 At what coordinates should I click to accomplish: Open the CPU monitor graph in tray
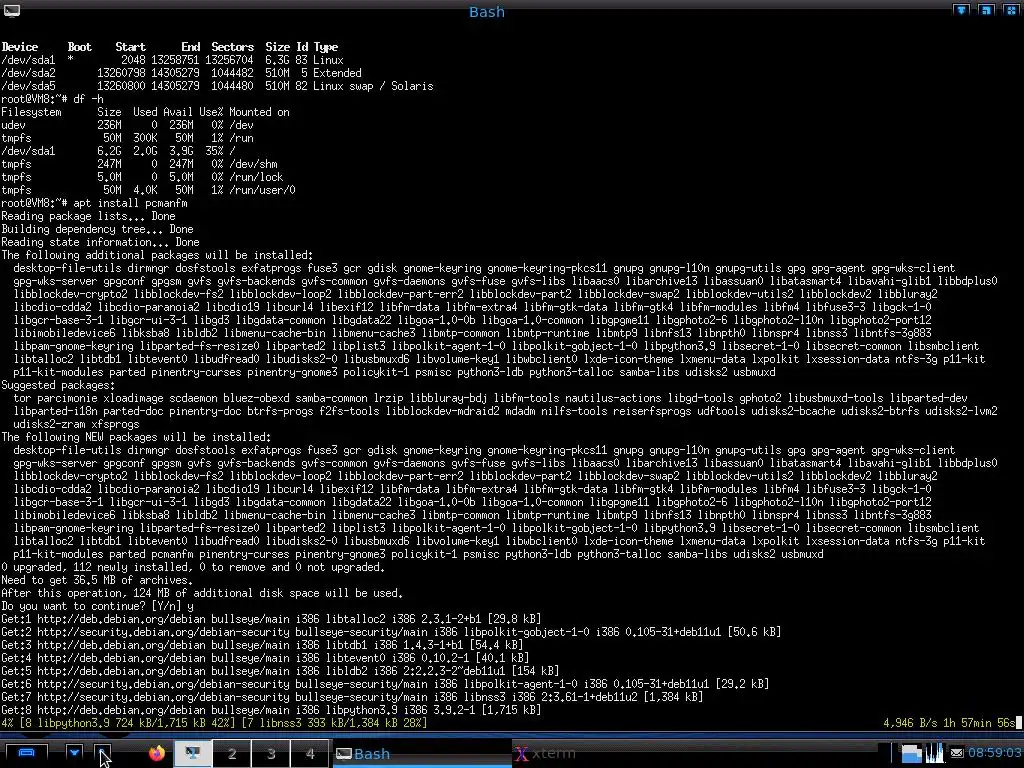click(935, 753)
